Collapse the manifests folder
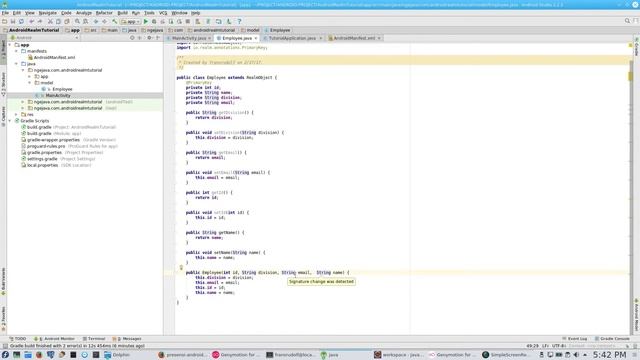 [x=17, y=51]
